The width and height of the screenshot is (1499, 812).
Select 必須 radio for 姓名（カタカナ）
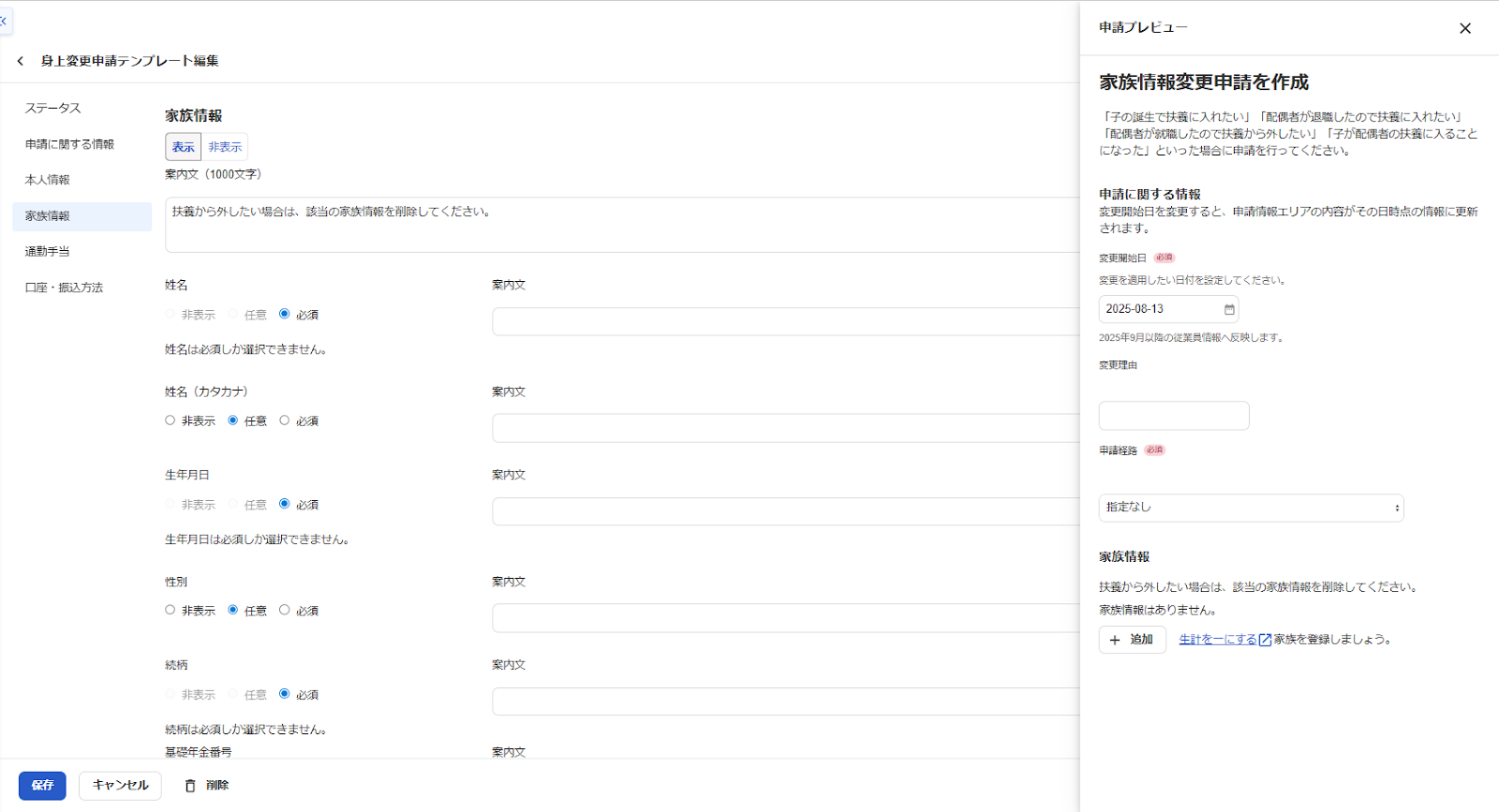[285, 421]
